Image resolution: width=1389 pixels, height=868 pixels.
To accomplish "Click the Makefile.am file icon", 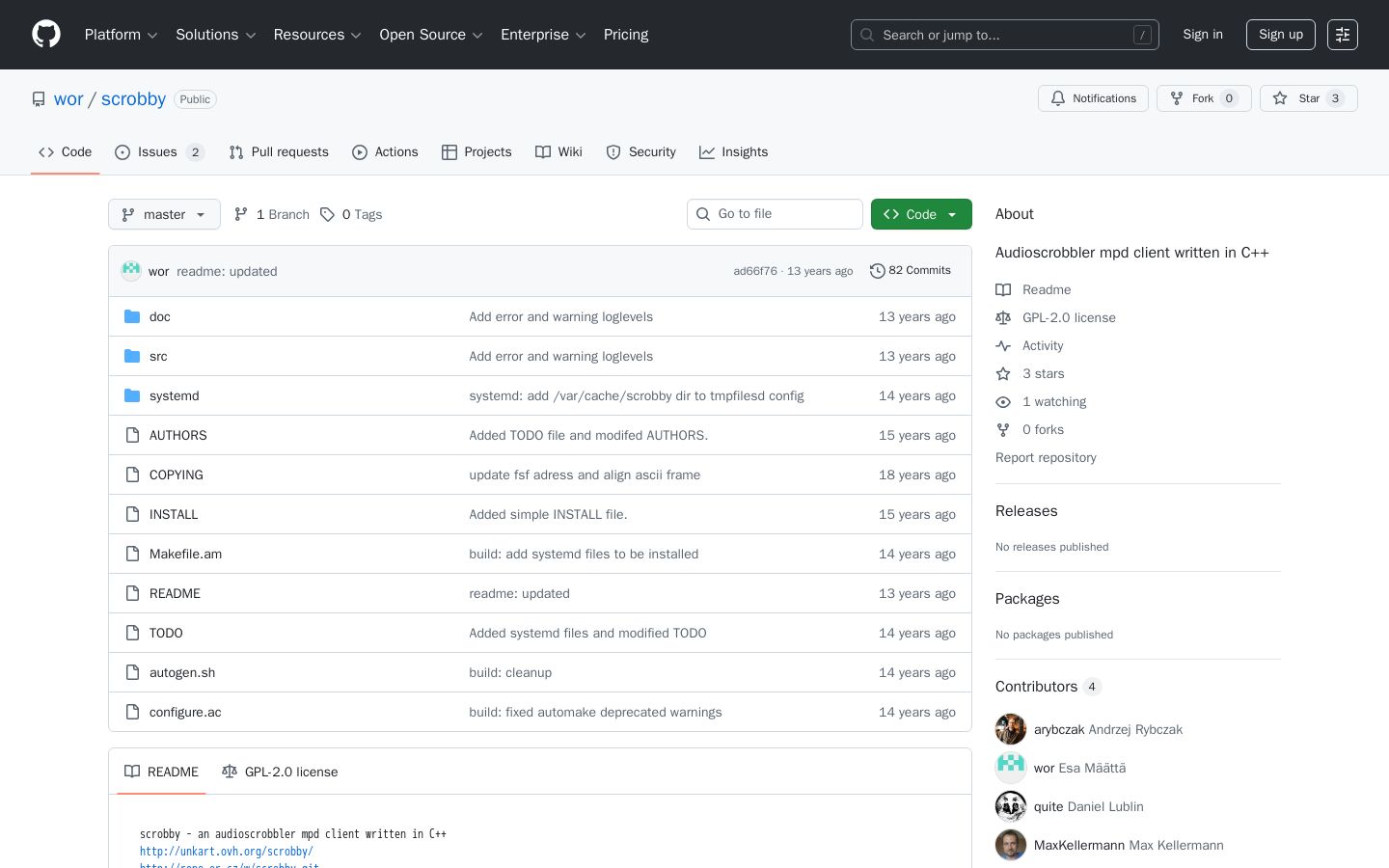I will click(x=132, y=554).
